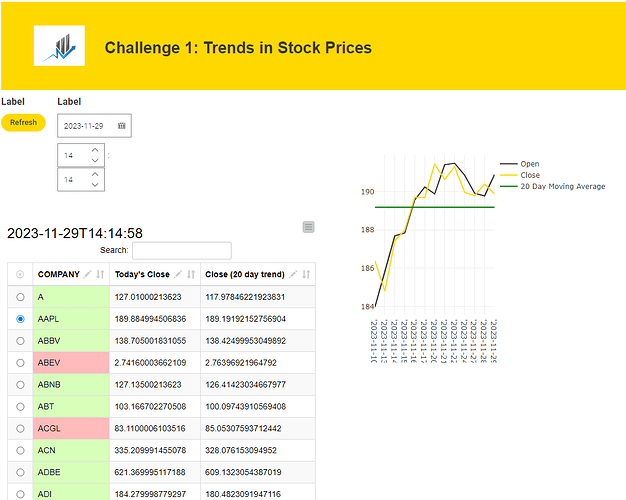The image size is (626, 500).
Task: Click the Refresh button
Action: pyautogui.click(x=23, y=123)
